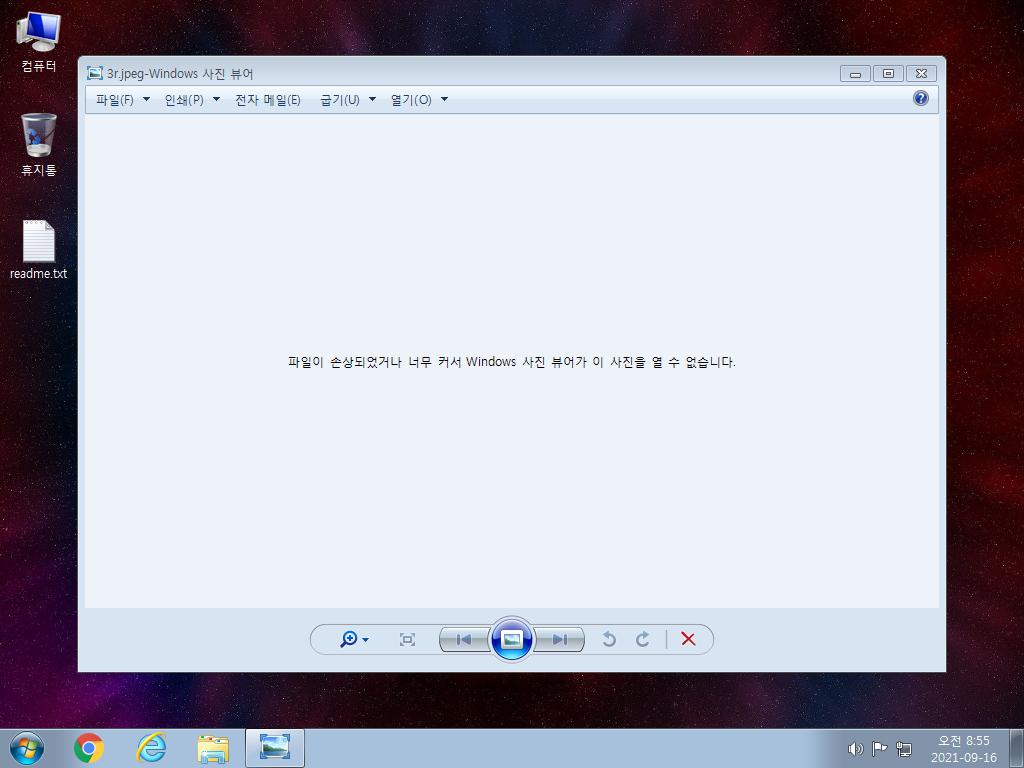The height and width of the screenshot is (768, 1024).
Task: Click the Show desktop strip
Action: (x=1016, y=748)
